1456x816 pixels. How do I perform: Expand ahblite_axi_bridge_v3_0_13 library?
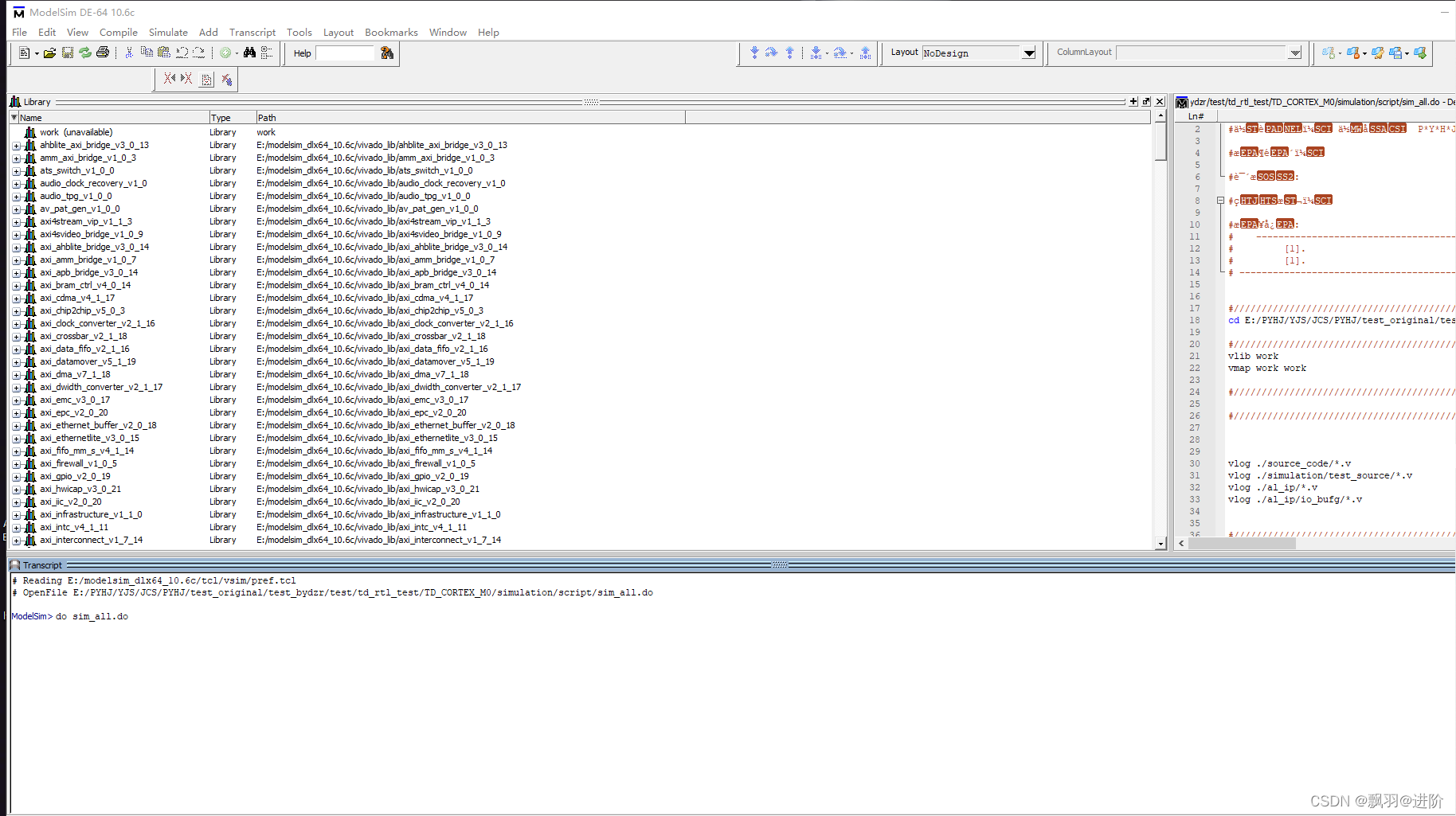click(x=16, y=146)
